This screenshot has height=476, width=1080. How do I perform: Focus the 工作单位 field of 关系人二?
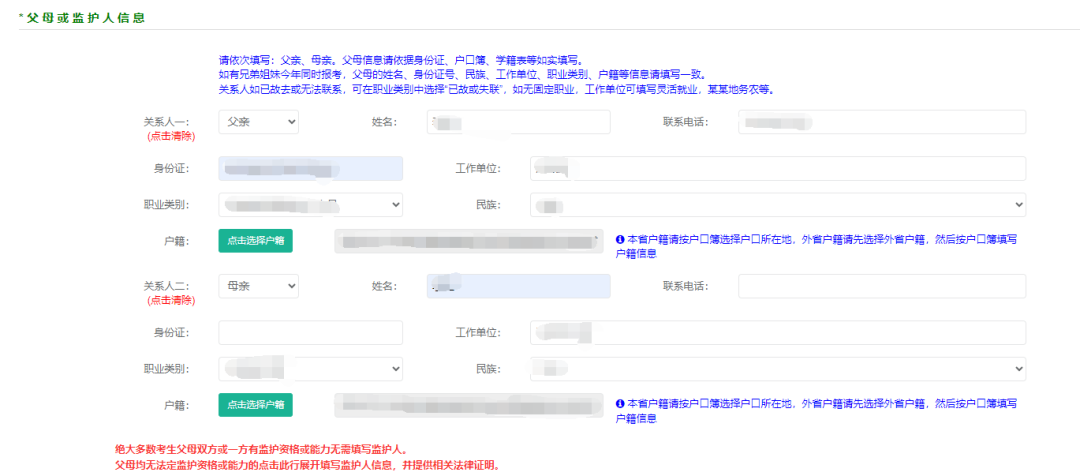[778, 333]
